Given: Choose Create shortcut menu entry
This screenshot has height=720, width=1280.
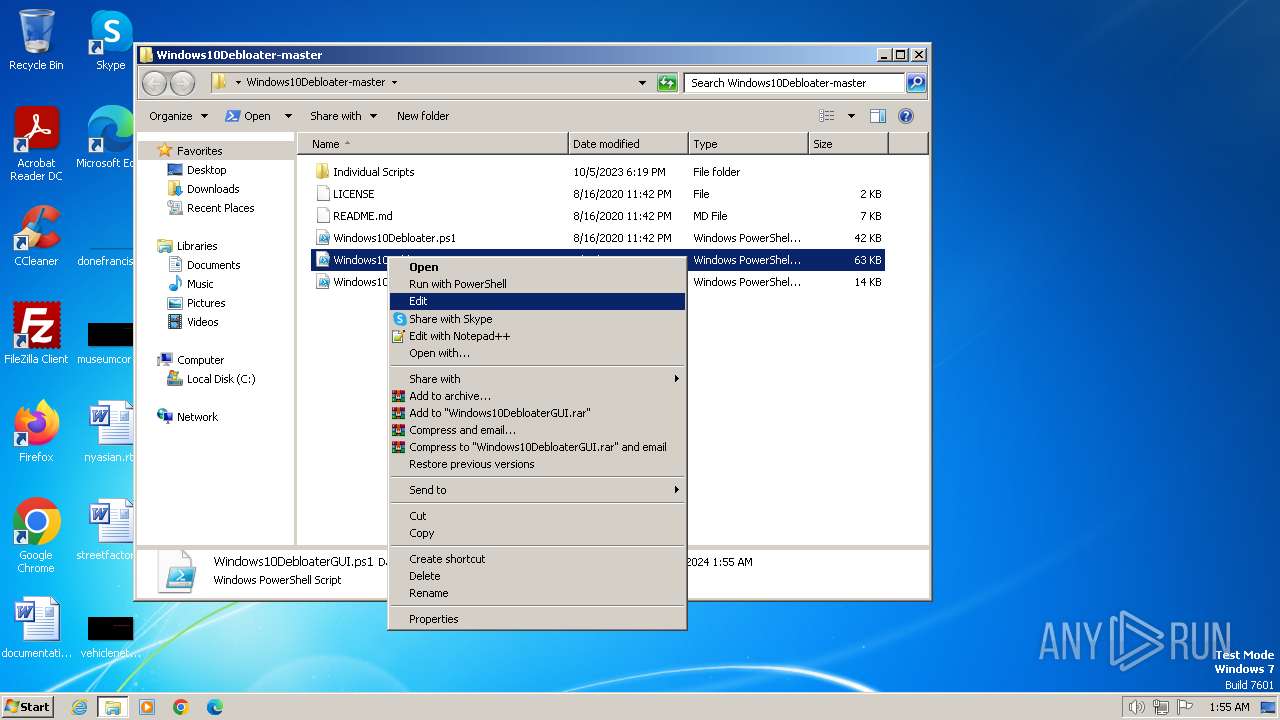Looking at the screenshot, I should tap(537, 559).
